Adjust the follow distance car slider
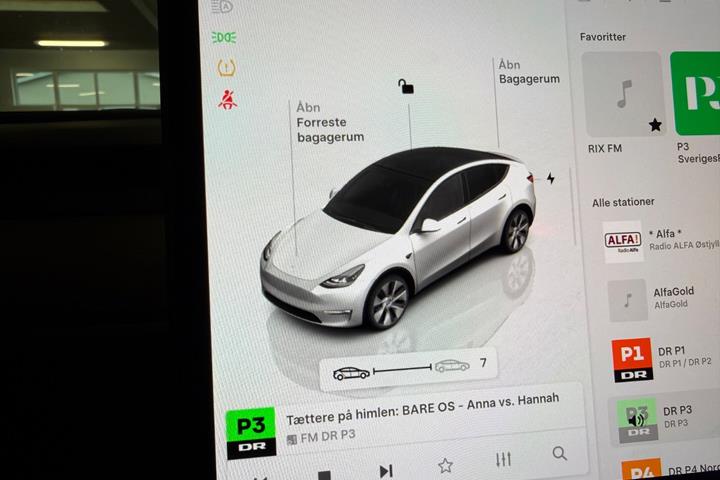Image resolution: width=720 pixels, height=480 pixels. click(402, 368)
